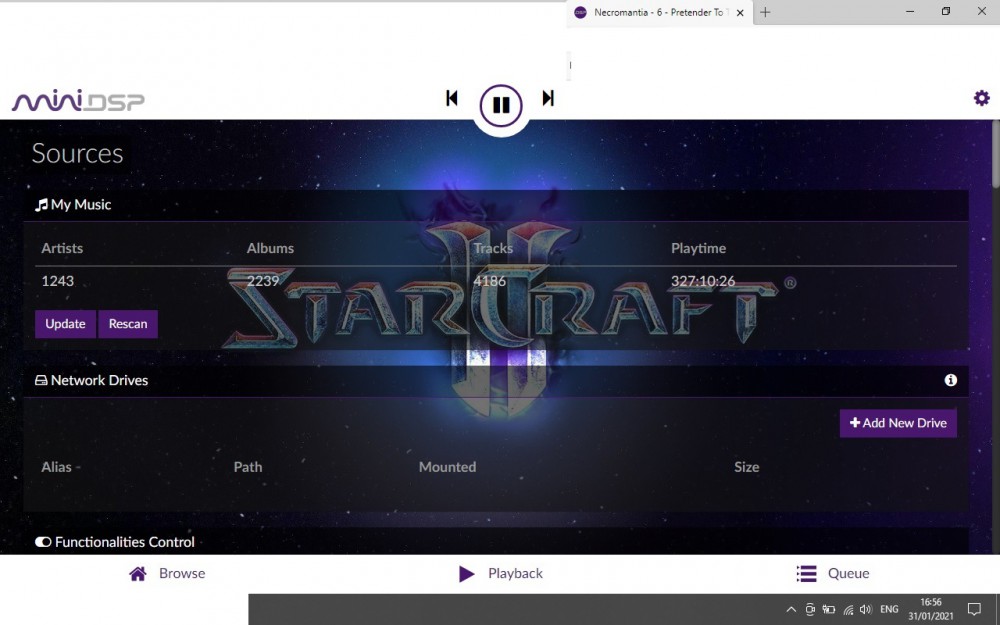Click the Functionalities Control section header
Viewport: 1000px width, 625px height.
click(496, 541)
